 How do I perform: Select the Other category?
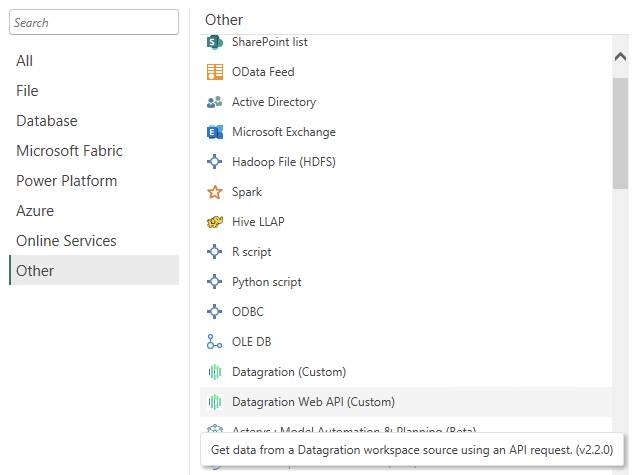(x=94, y=270)
